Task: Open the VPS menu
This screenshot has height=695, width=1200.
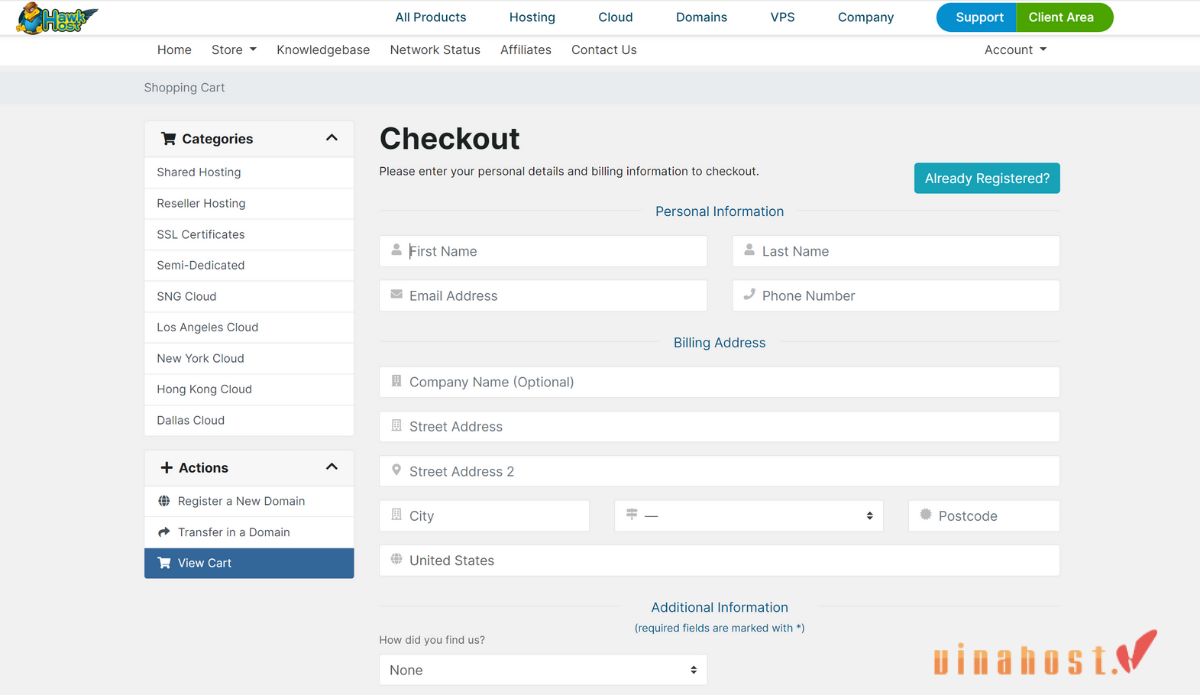Action: [783, 17]
